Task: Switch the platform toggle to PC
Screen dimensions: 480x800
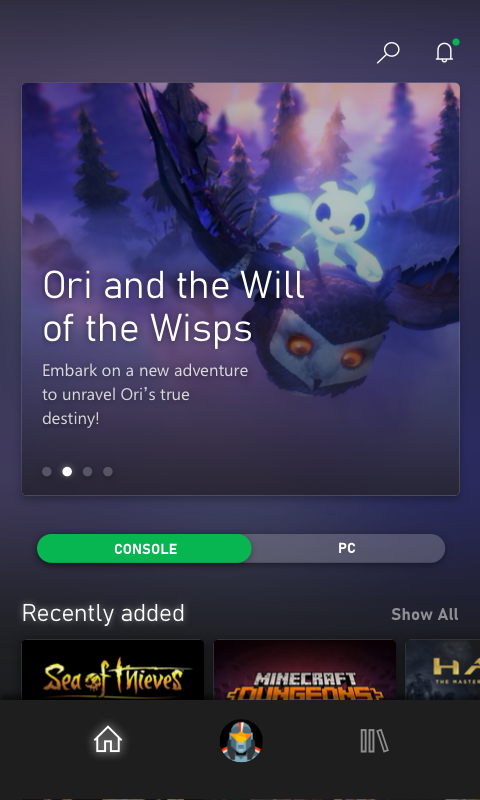Action: pyautogui.click(x=347, y=548)
